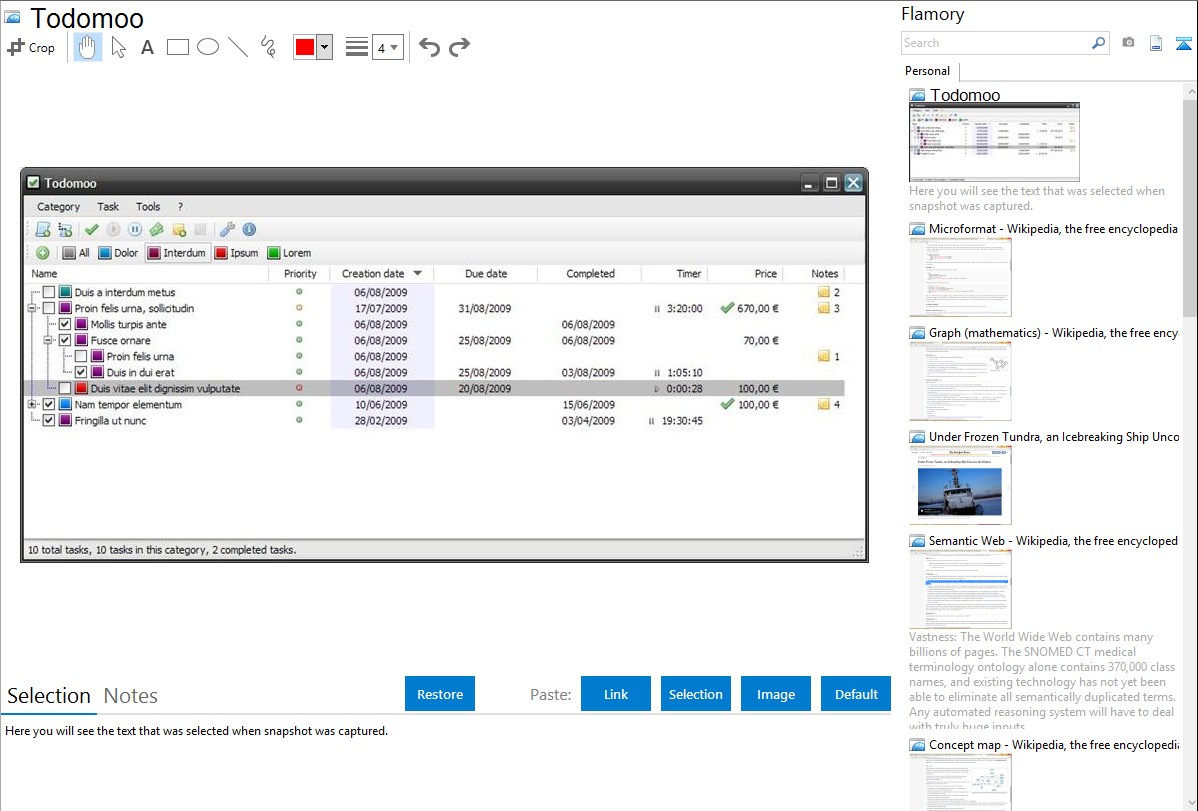The width and height of the screenshot is (1198, 811).
Task: Uncheck the Duis in dui erat checkbox
Action: point(81,372)
